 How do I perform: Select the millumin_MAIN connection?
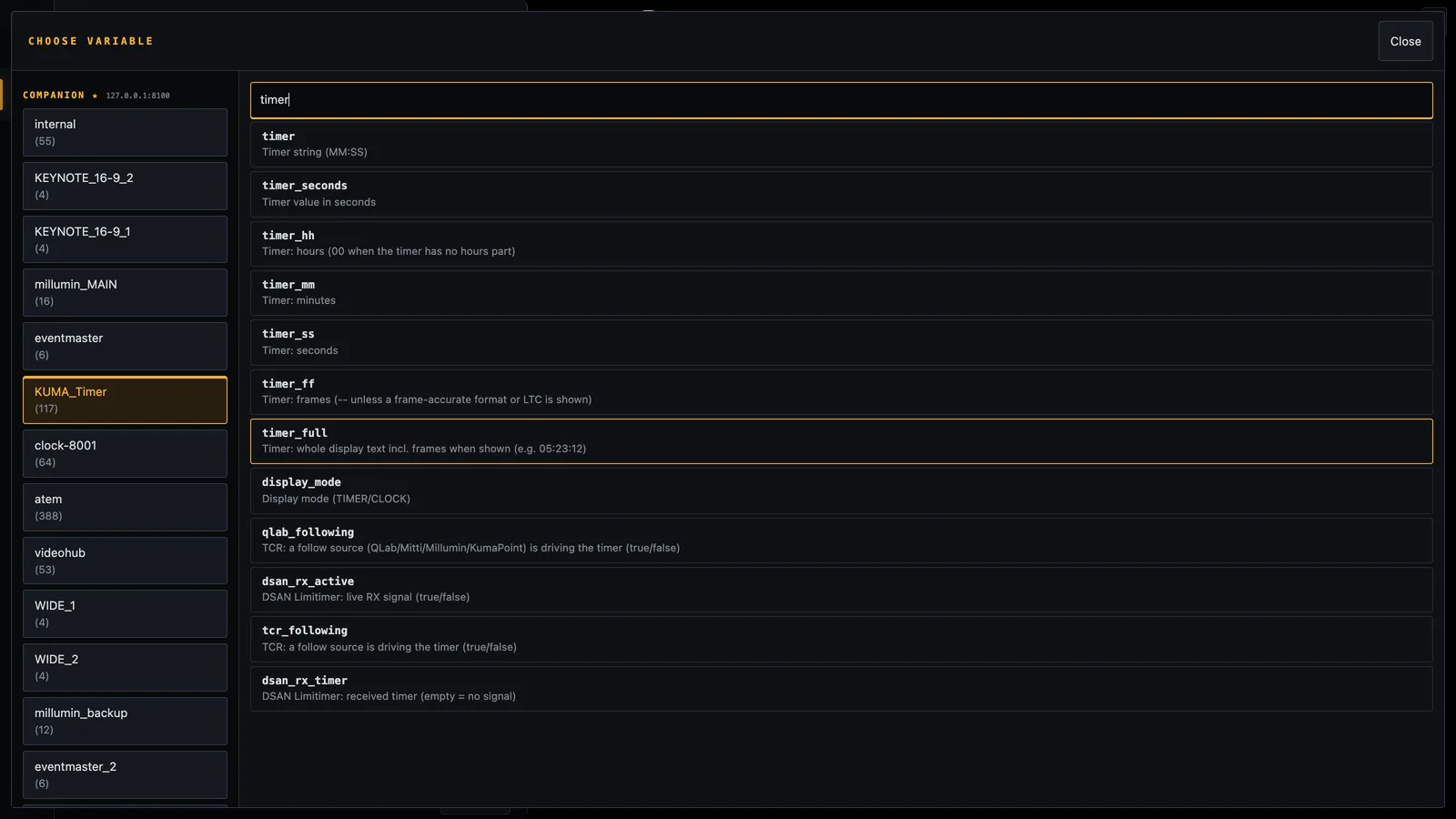pyautogui.click(x=125, y=293)
